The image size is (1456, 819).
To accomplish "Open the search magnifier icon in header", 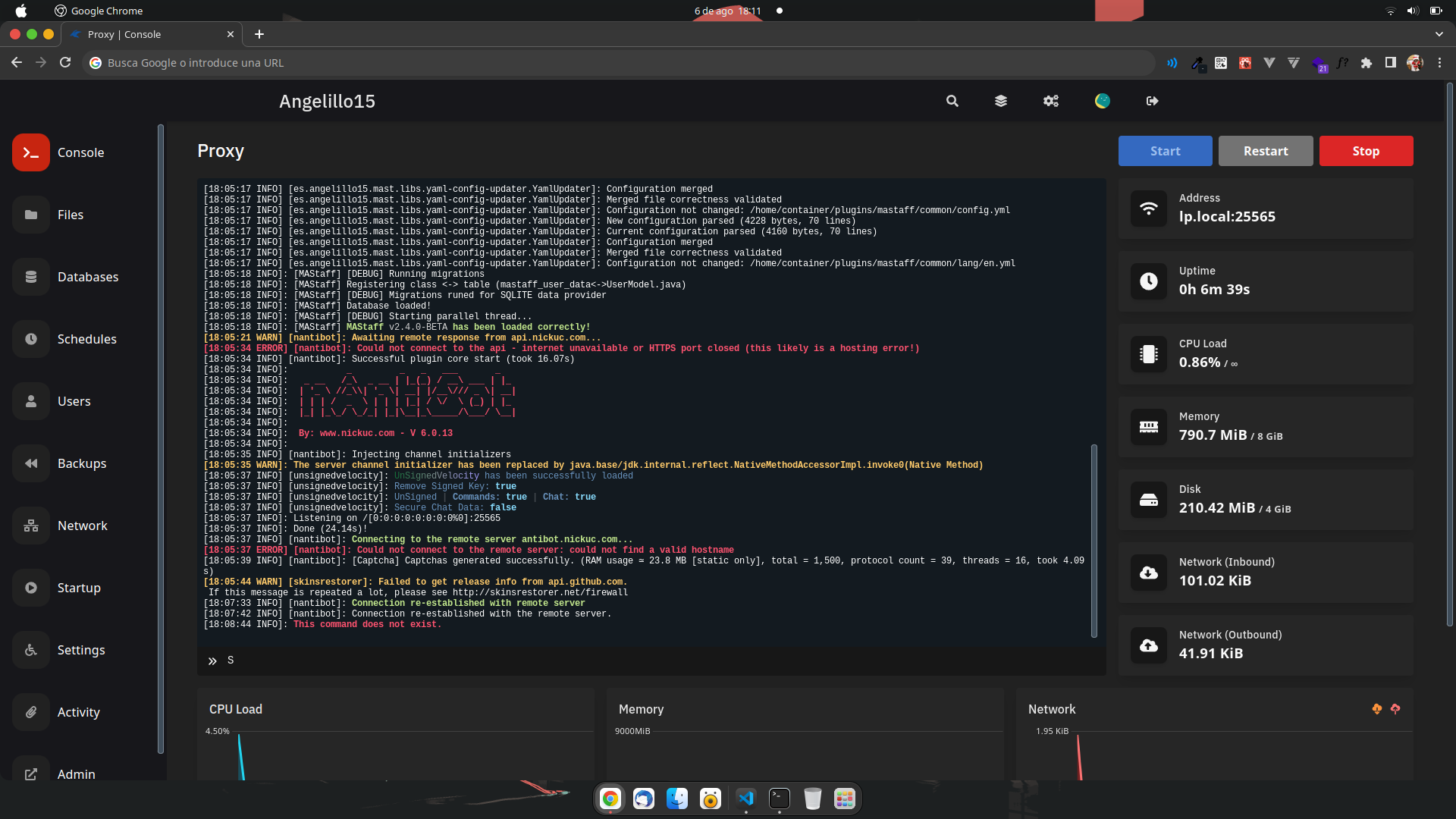I will coord(952,101).
